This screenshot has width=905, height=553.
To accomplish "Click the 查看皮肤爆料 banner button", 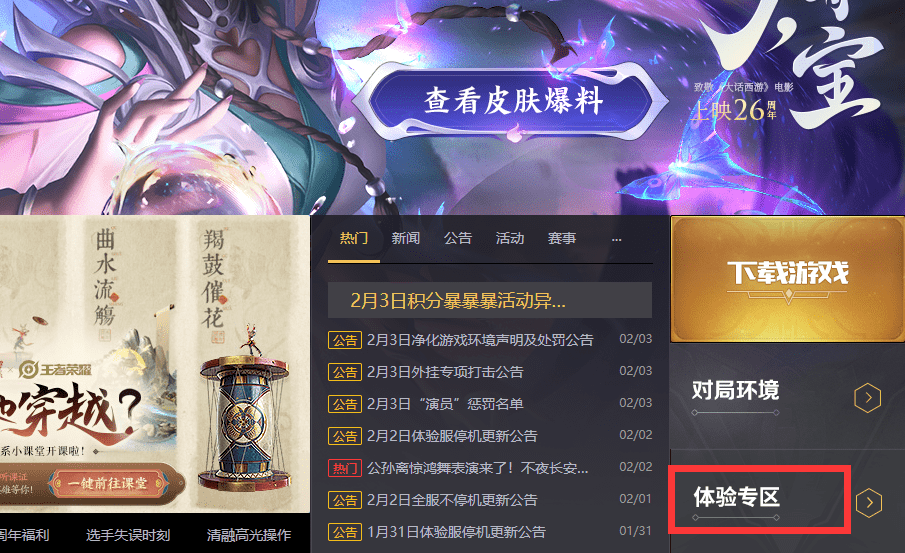I will [513, 102].
